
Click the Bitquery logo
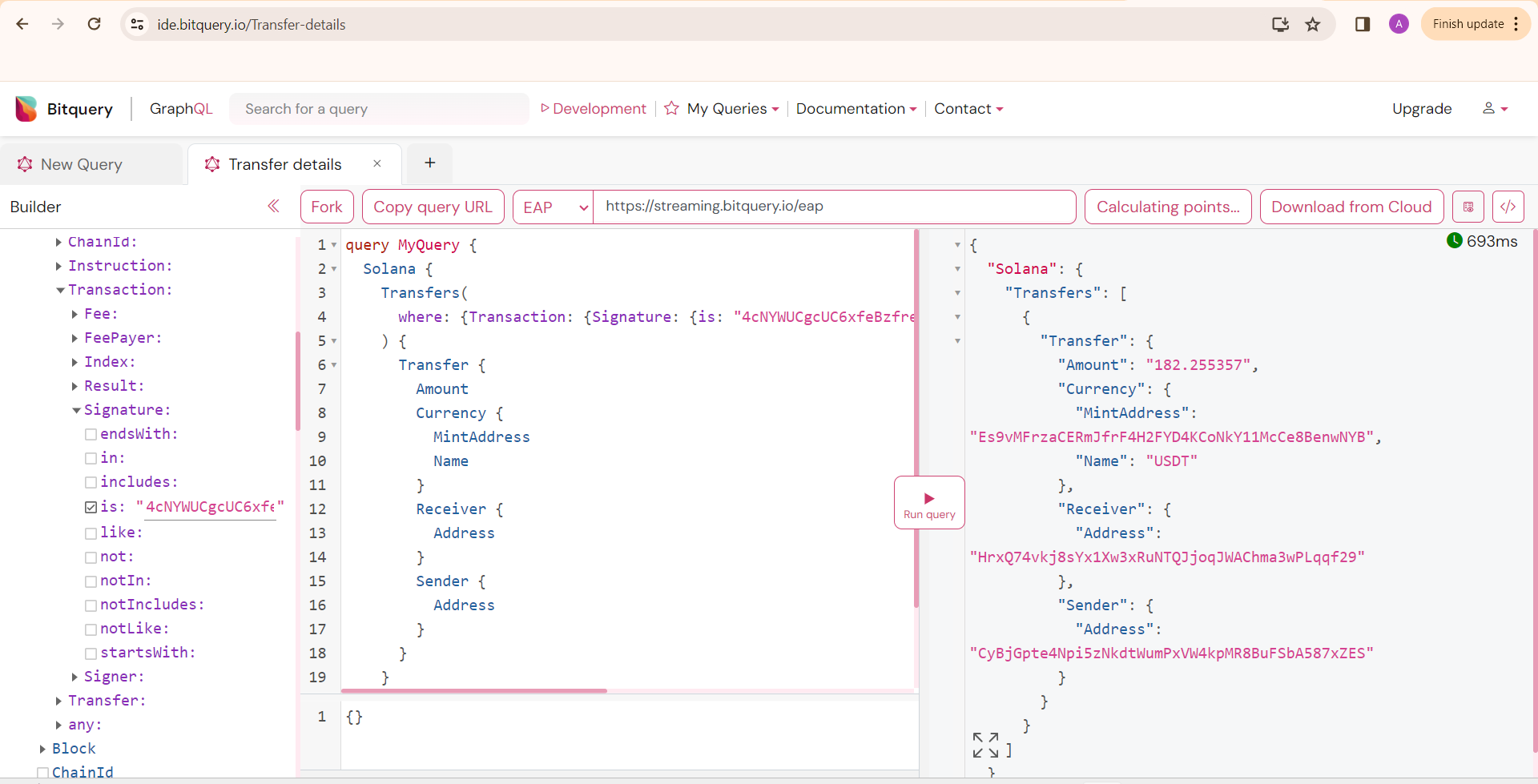point(64,109)
